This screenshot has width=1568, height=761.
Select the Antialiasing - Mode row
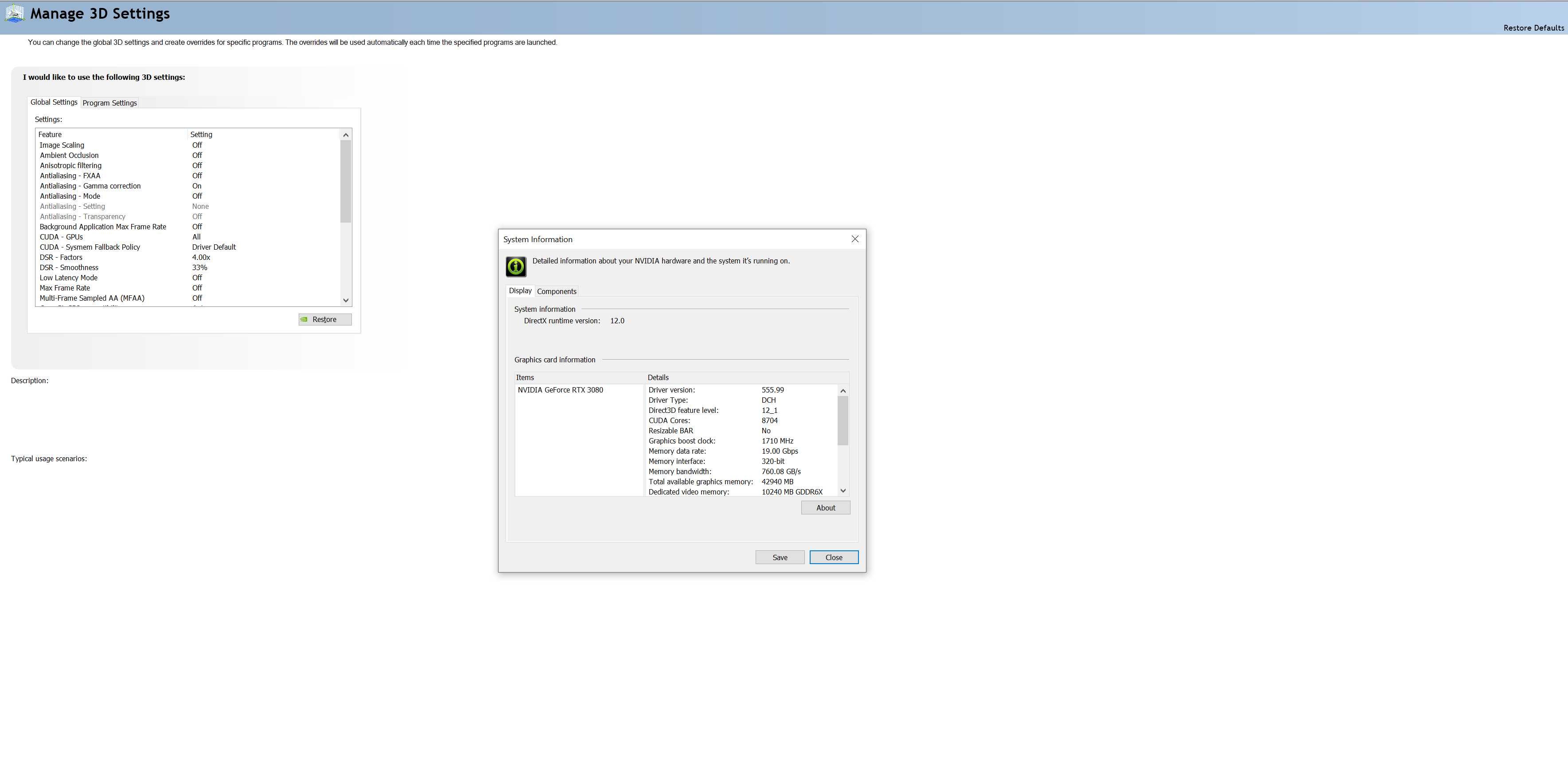(187, 196)
